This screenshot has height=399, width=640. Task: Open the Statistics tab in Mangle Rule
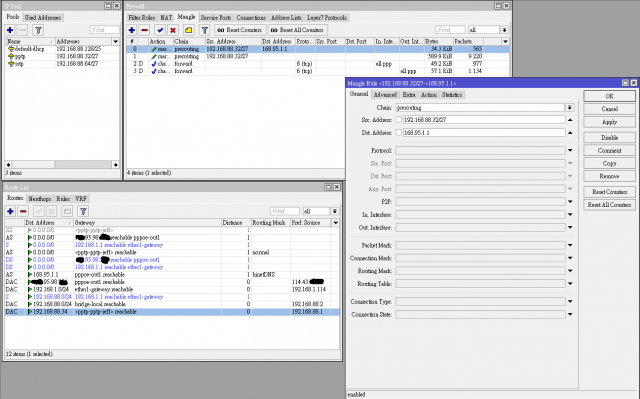coord(452,95)
